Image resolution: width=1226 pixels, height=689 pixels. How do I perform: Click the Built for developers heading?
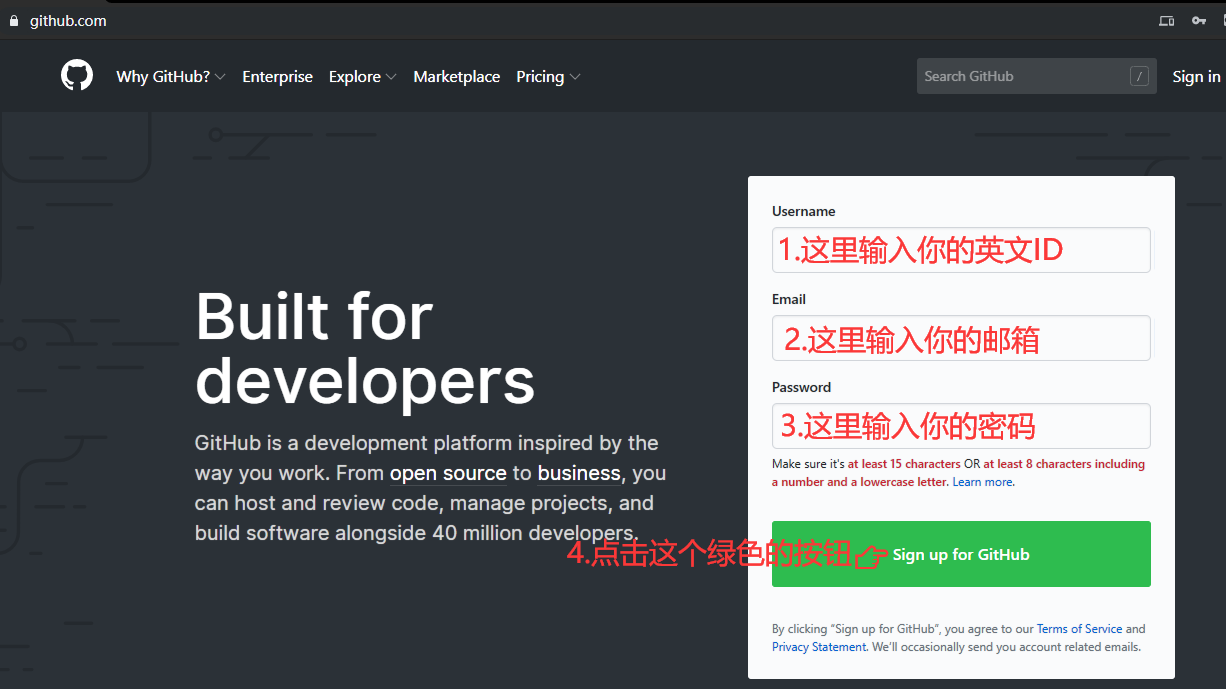coord(365,348)
